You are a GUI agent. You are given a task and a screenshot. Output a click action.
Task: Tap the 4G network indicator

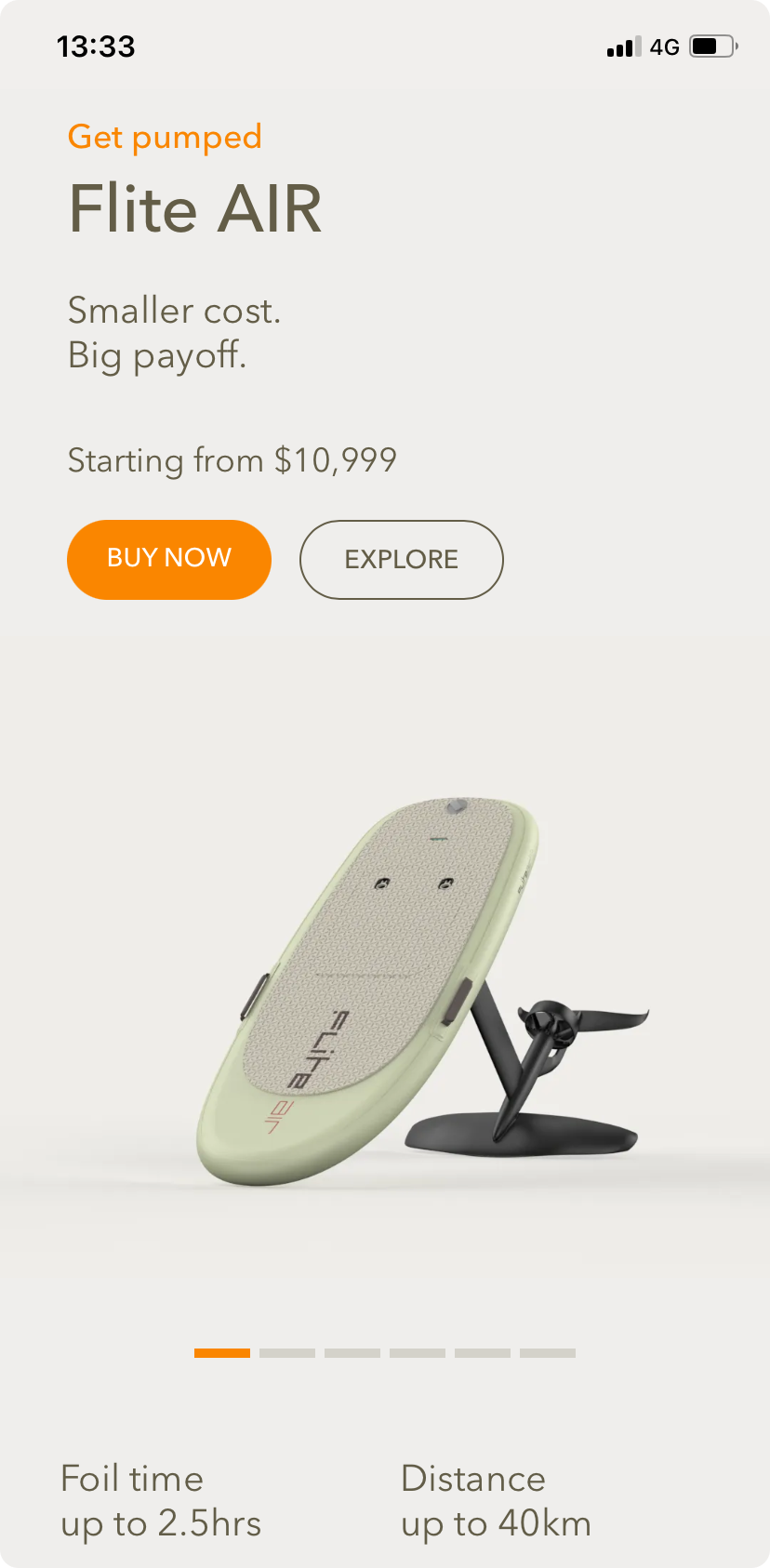665,47
